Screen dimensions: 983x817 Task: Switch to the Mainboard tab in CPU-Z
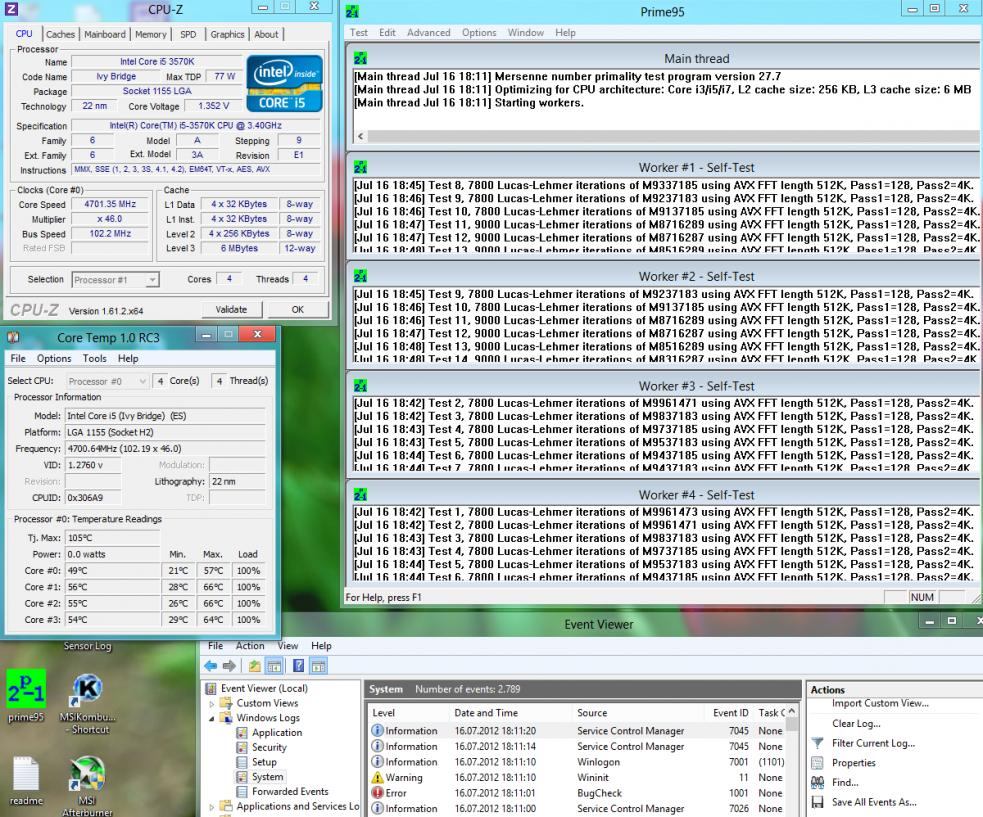(105, 34)
